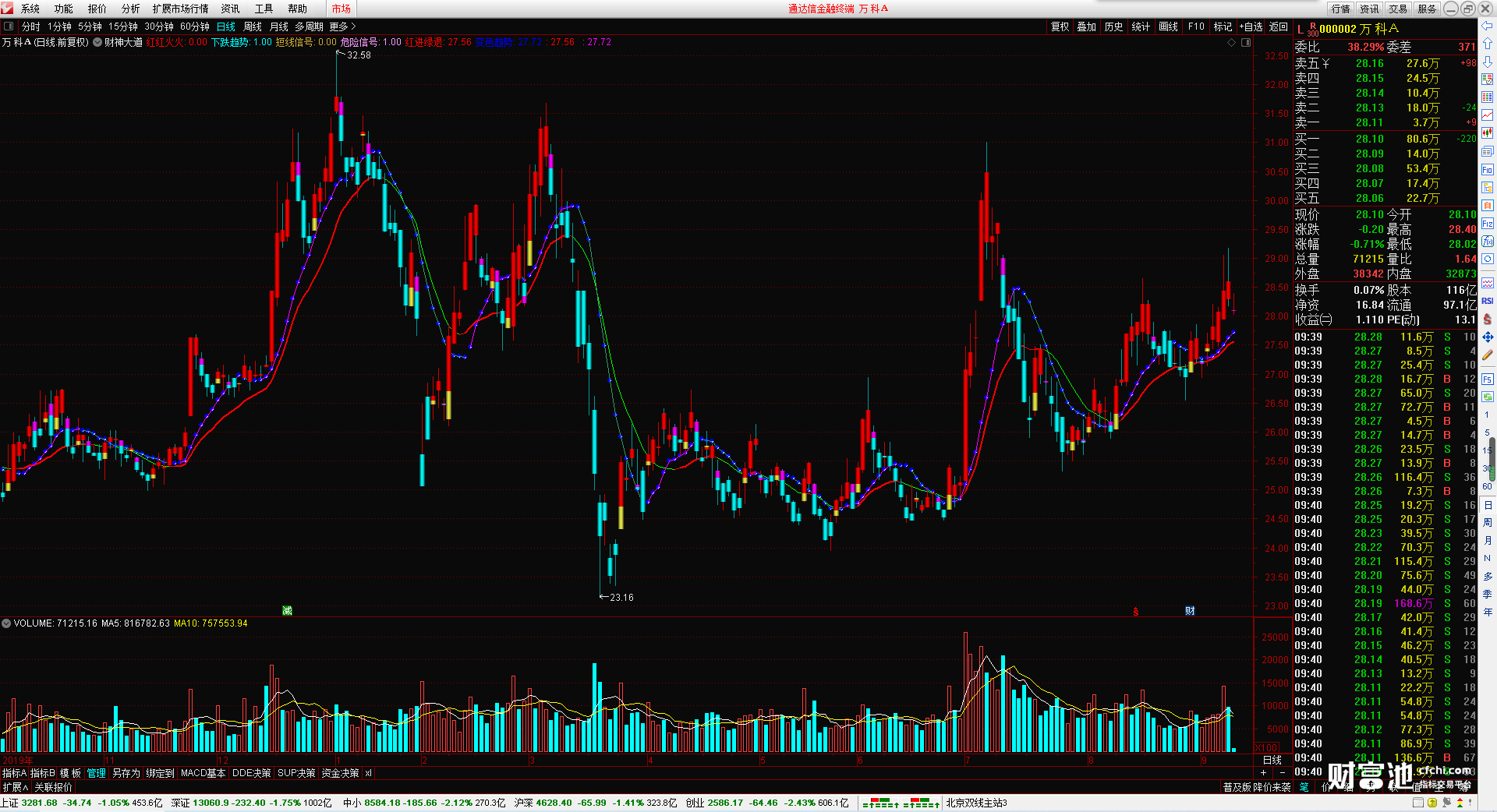This screenshot has width=1497, height=812.
Task: Click the plus zoom button below chart
Action: [x=1264, y=772]
